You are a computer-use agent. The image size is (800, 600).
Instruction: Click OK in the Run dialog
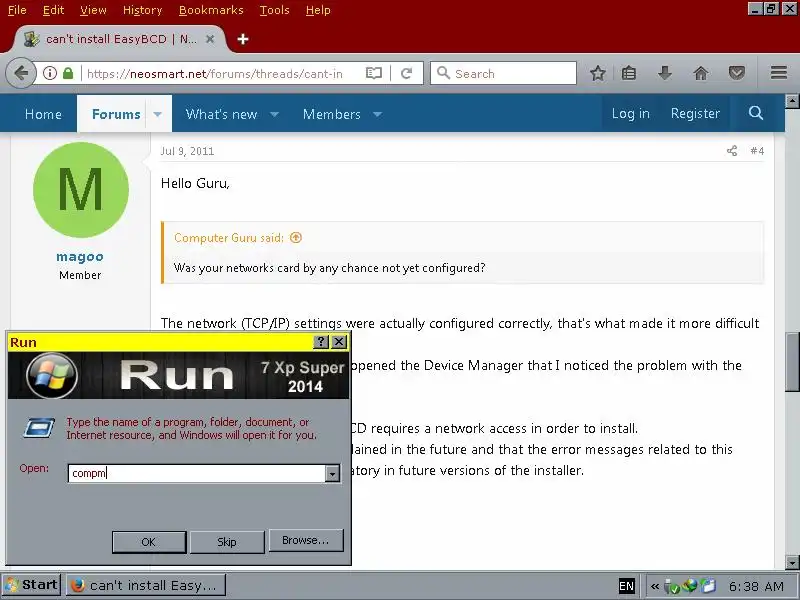point(149,542)
